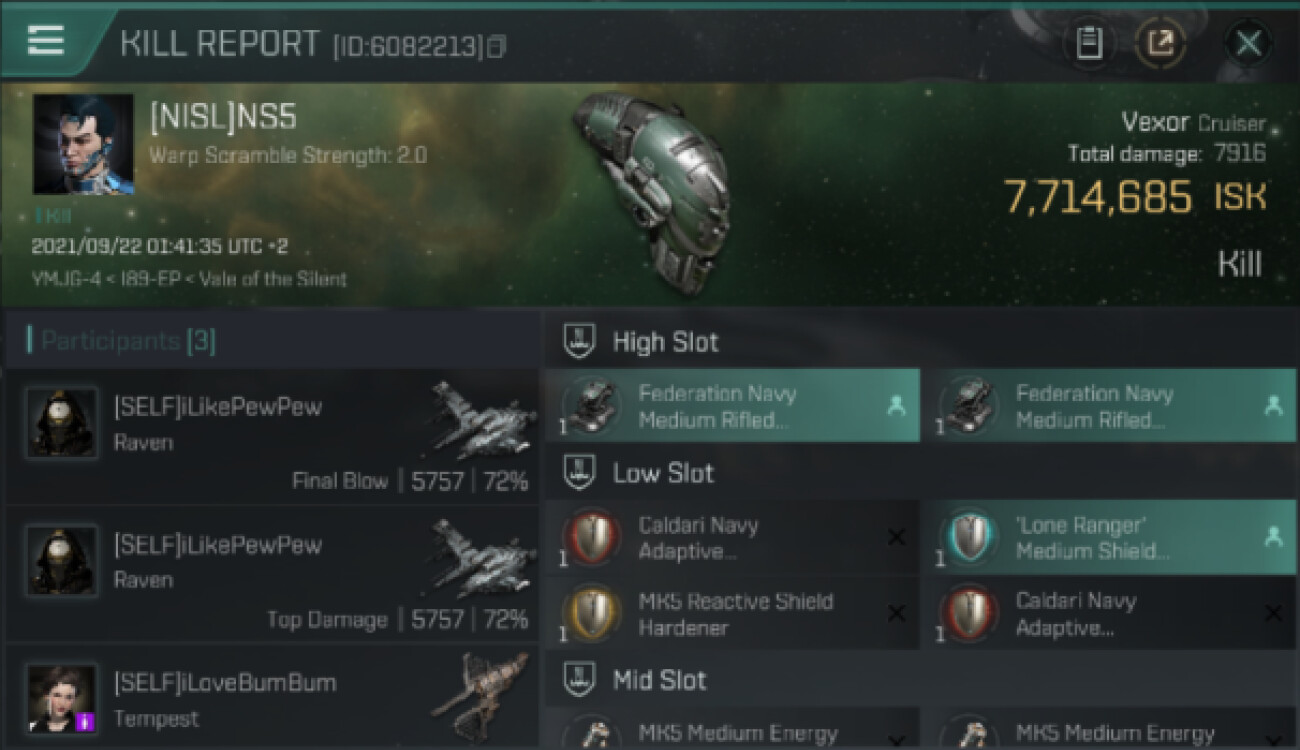View NS5 pilot portrait
The image size is (1300, 750).
(x=83, y=144)
